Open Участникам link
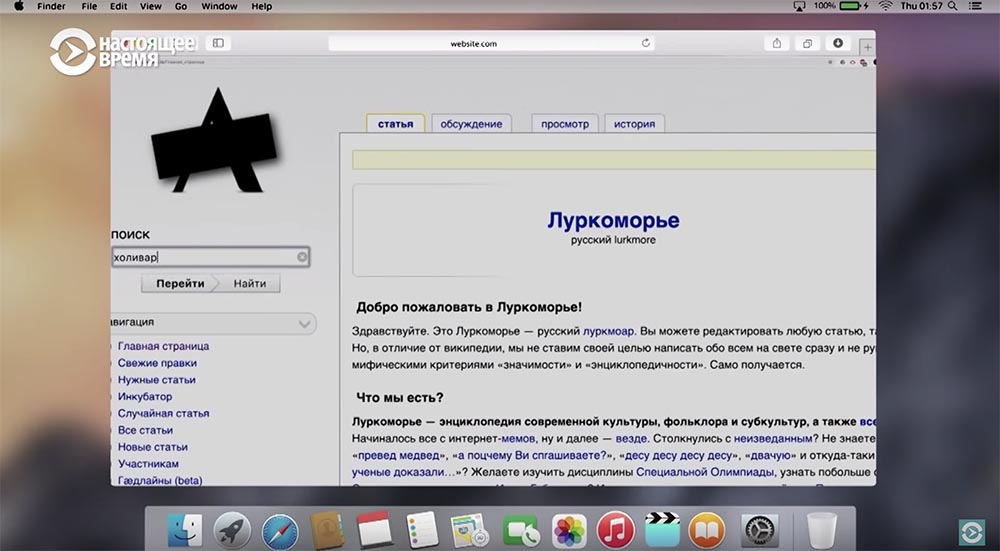This screenshot has width=1000, height=551. point(148,464)
